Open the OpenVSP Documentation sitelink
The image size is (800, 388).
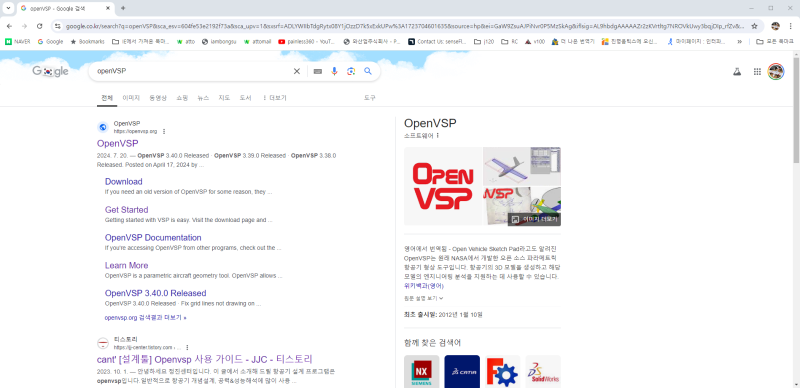pos(153,237)
